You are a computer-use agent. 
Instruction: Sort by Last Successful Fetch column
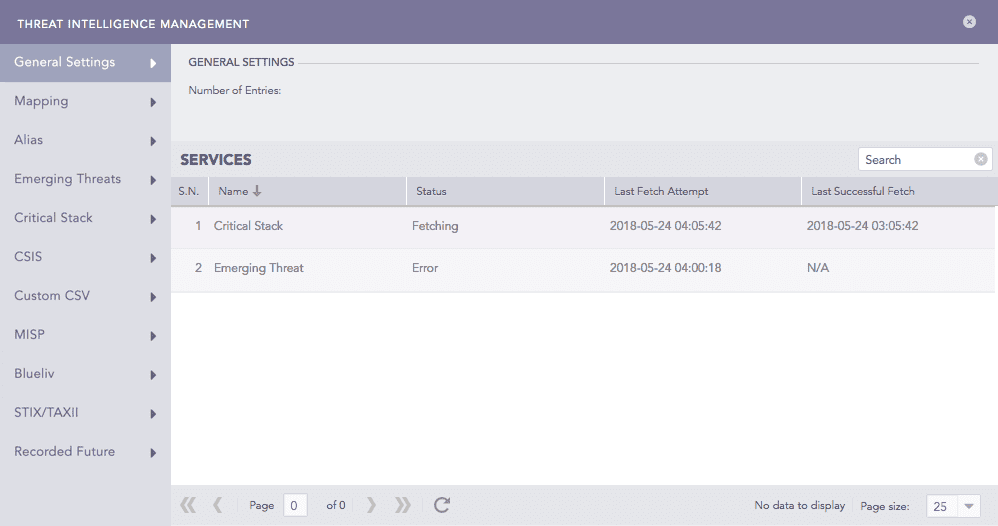click(x=899, y=191)
